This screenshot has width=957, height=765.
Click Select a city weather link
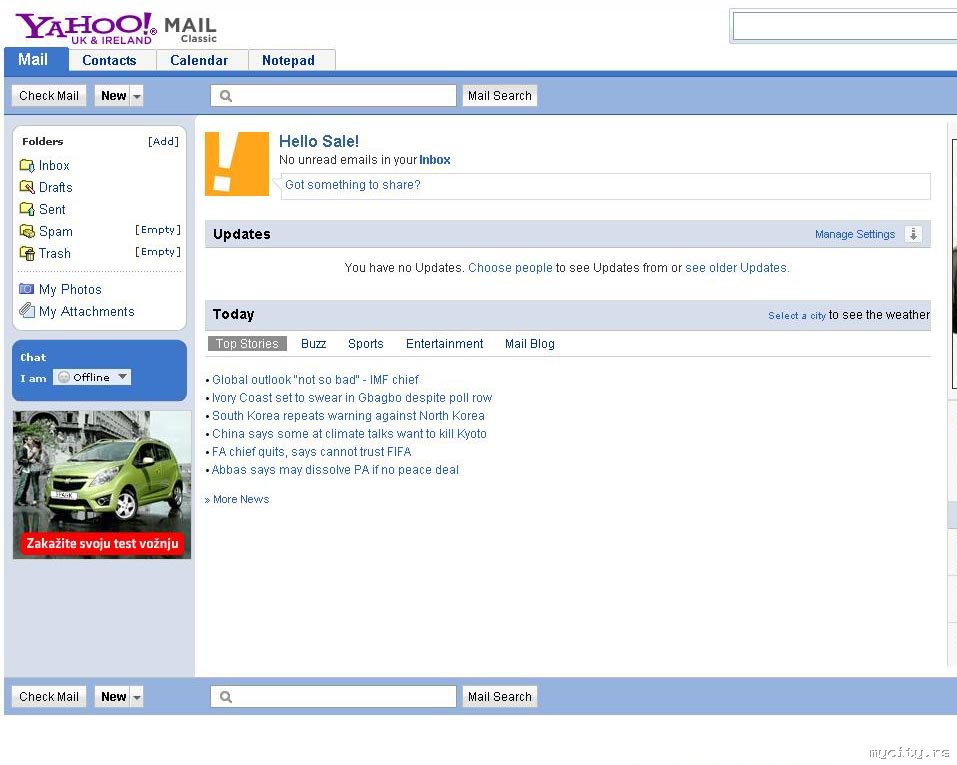796,316
